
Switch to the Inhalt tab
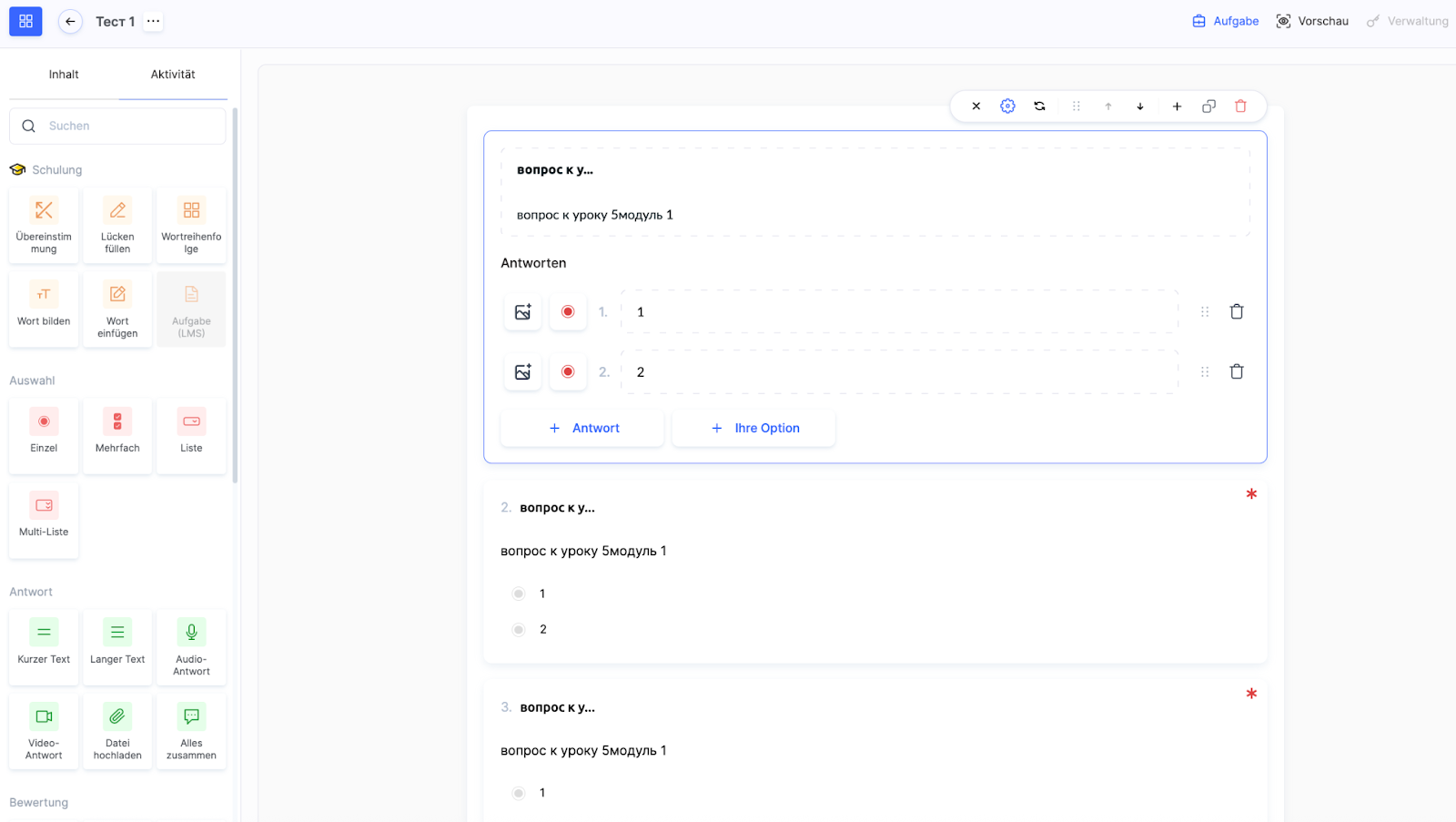(64, 75)
